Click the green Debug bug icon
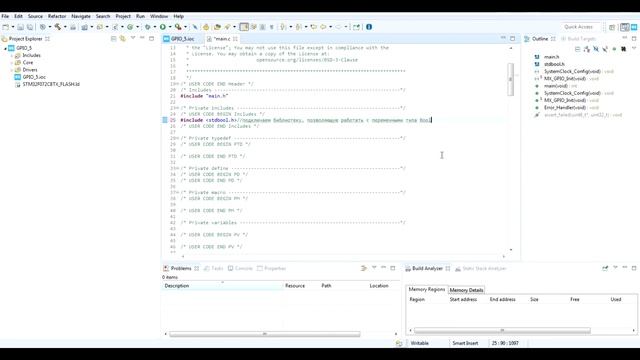Viewport: 640px width, 360px height. [147, 27]
